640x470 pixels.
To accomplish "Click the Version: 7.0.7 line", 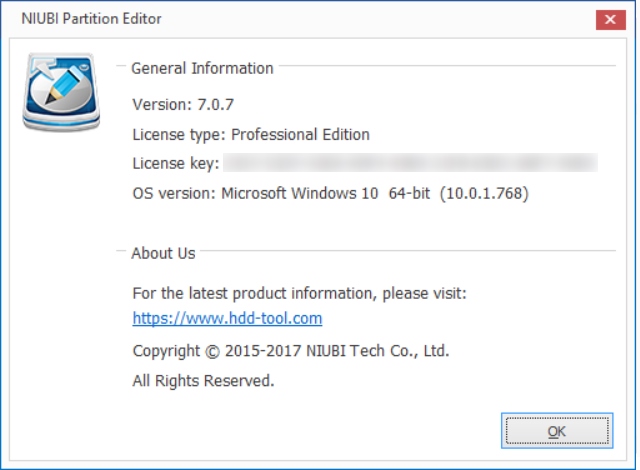I will point(183,104).
